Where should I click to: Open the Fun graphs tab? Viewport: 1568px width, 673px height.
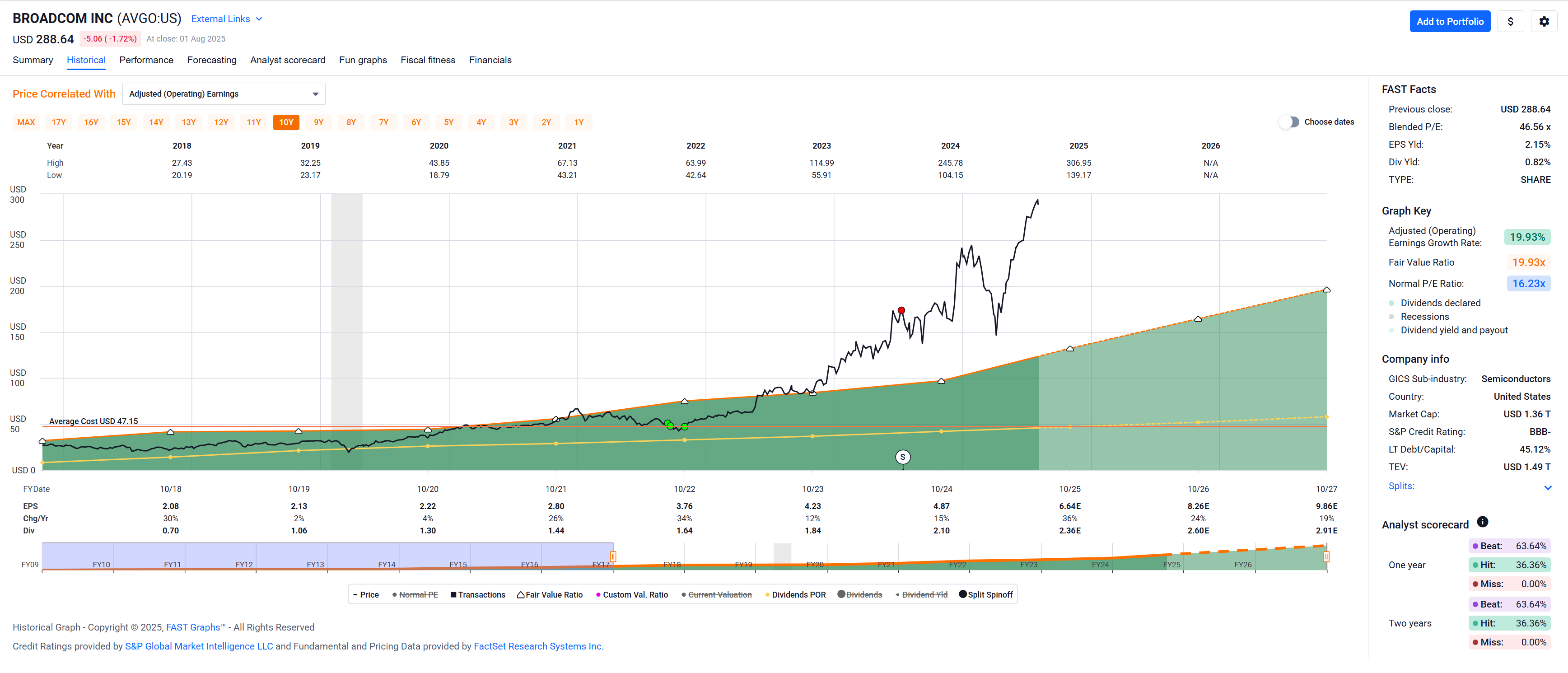(363, 60)
